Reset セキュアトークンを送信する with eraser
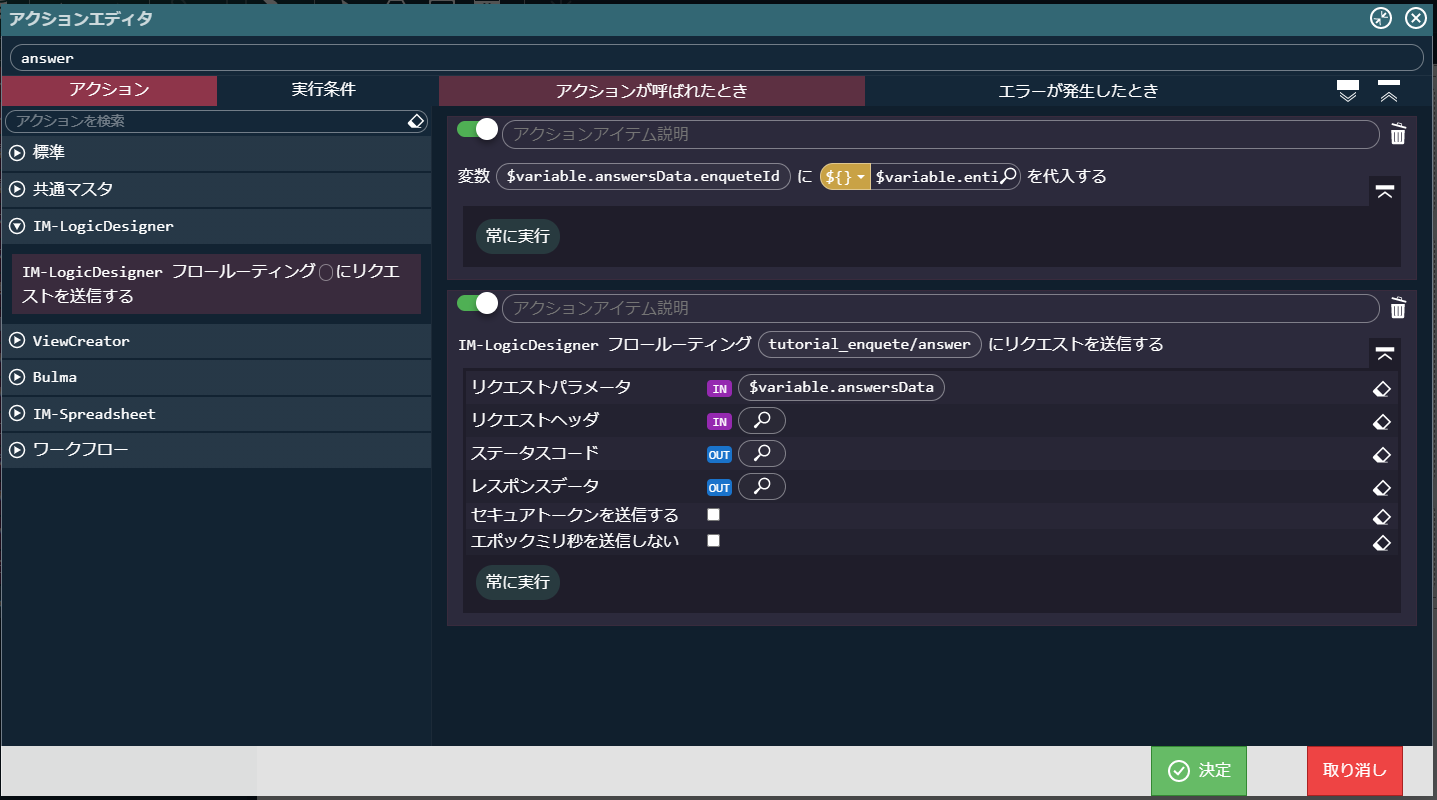Viewport: 1437px width, 800px height. 1381,517
